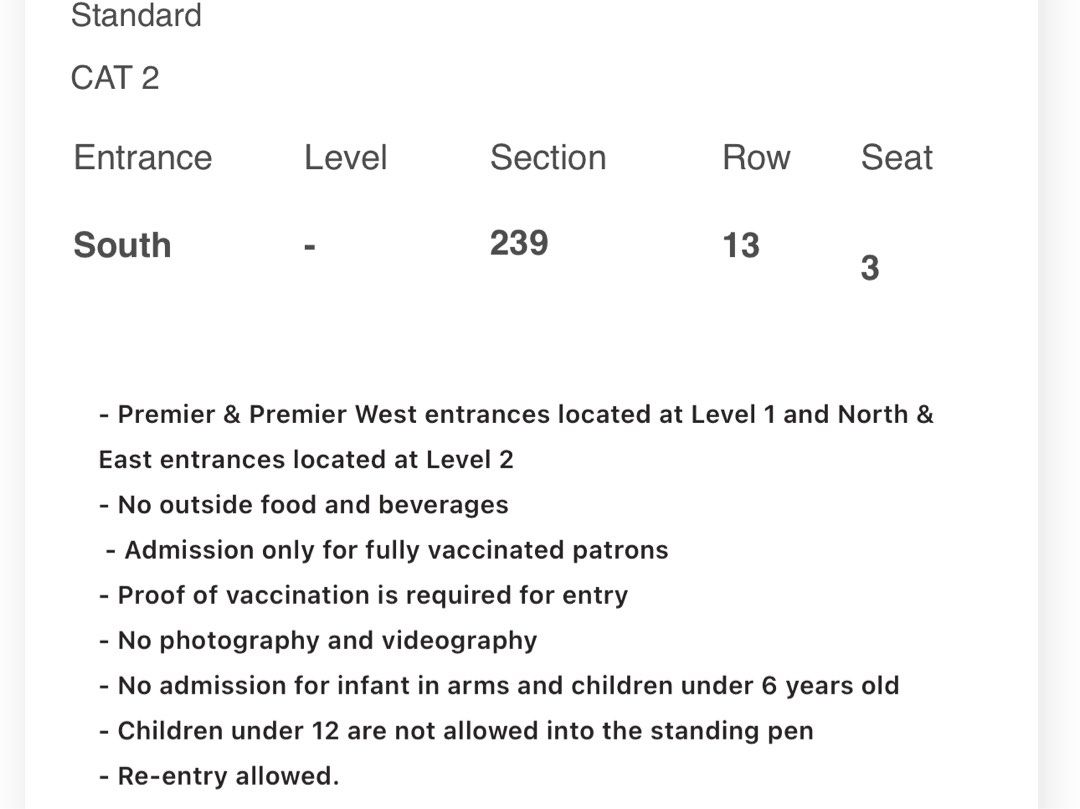Select row number 13

tap(740, 245)
